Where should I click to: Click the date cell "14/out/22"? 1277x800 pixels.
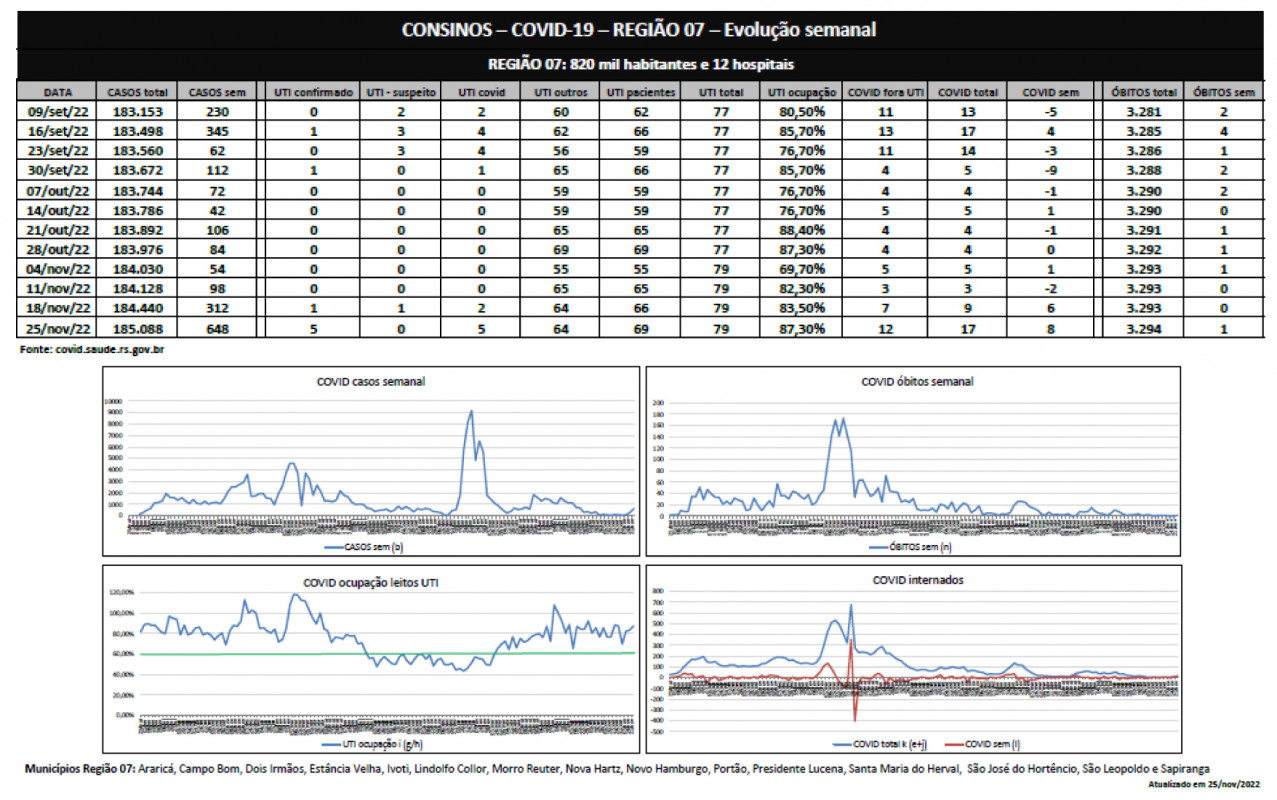pyautogui.click(x=58, y=211)
